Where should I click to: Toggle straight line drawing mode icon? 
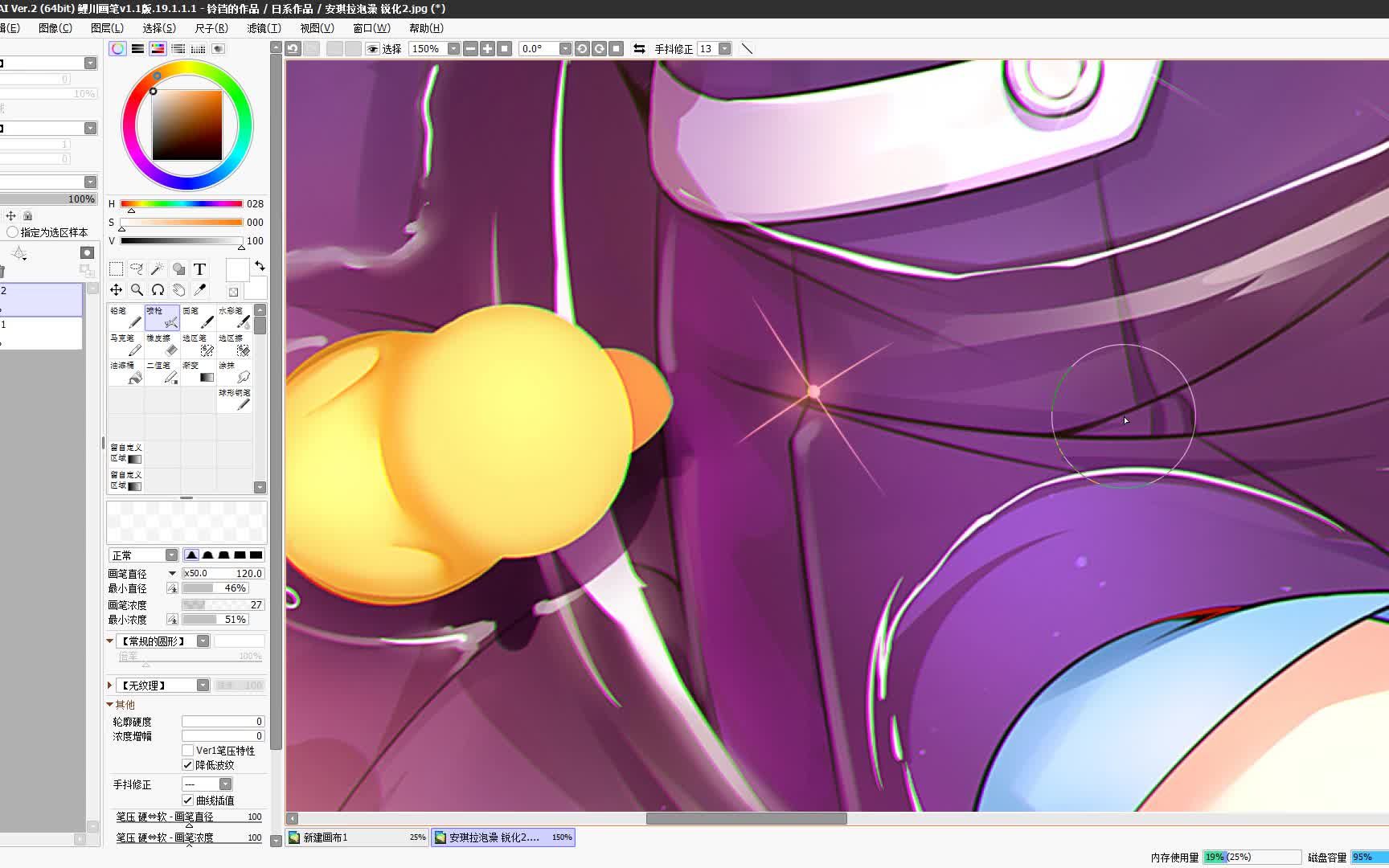[747, 49]
